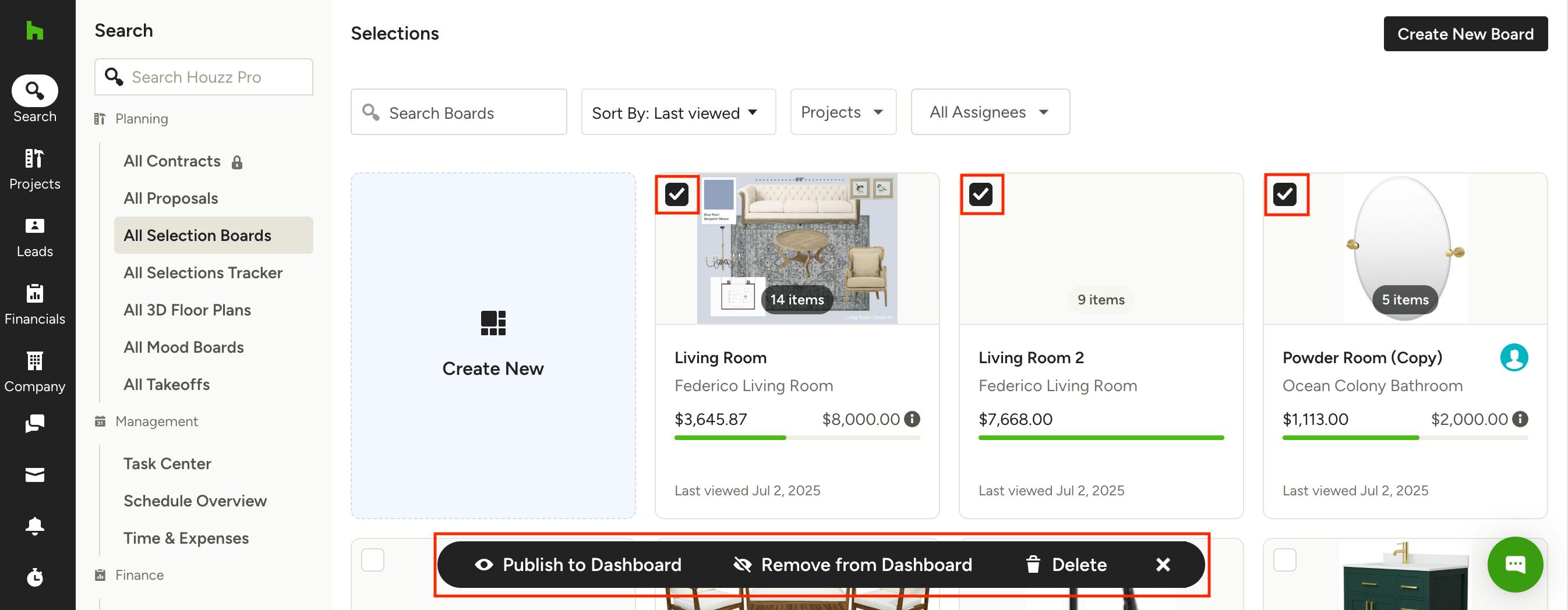The height and width of the screenshot is (610, 1568).
Task: Click the Search Boards input field
Action: click(x=458, y=112)
